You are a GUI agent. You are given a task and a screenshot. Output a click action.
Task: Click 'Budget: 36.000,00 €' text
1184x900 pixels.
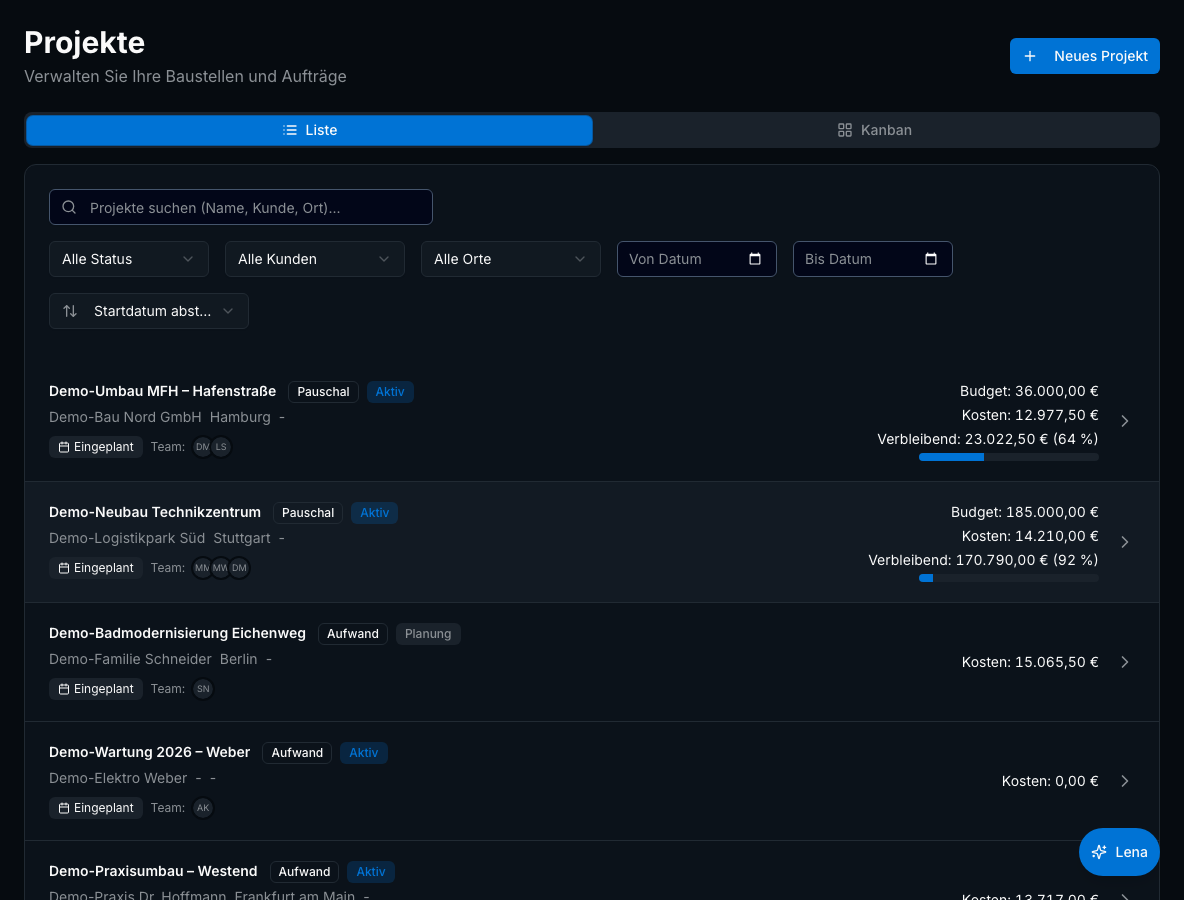pyautogui.click(x=1028, y=391)
